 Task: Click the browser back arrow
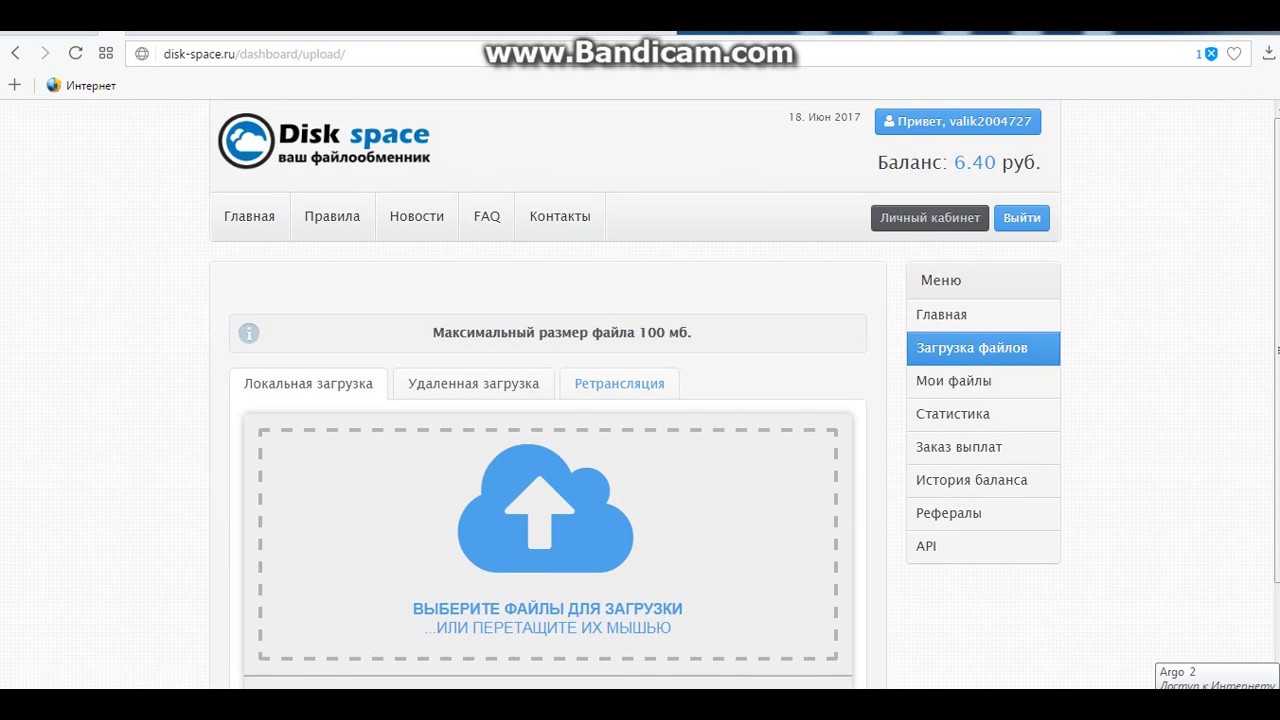tap(15, 53)
